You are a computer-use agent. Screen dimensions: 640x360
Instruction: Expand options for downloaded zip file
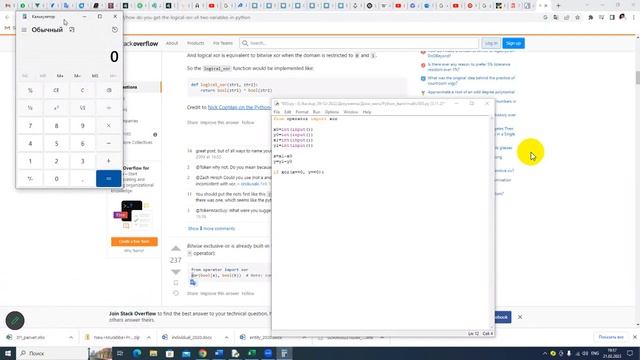click(149, 338)
